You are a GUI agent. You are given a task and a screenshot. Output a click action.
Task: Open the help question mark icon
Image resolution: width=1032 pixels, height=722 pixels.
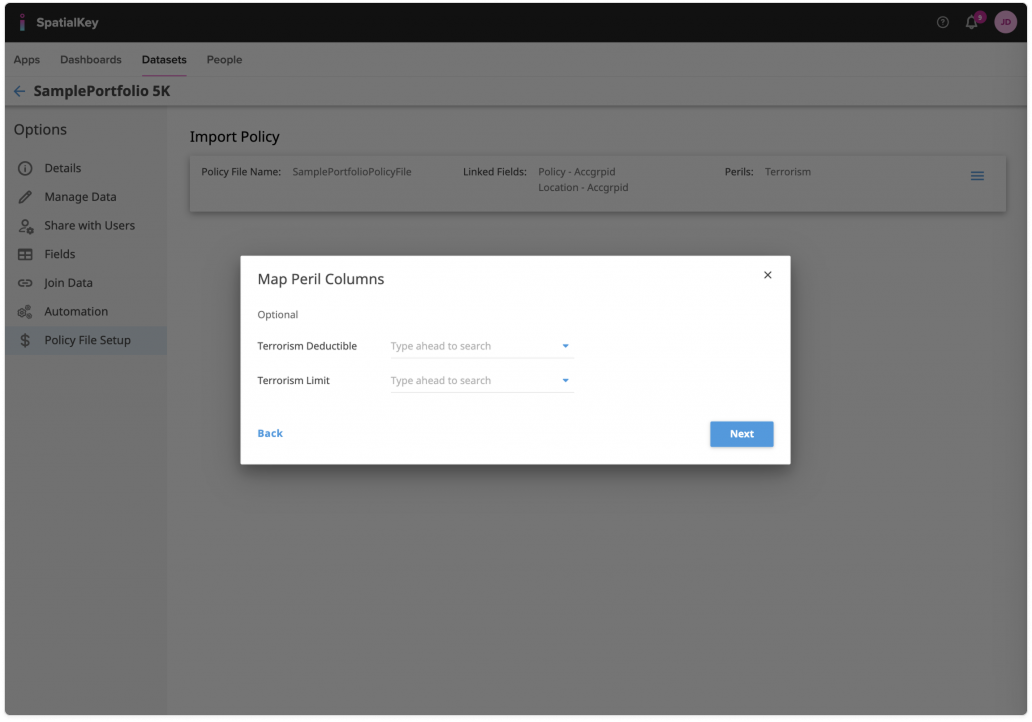tap(942, 22)
